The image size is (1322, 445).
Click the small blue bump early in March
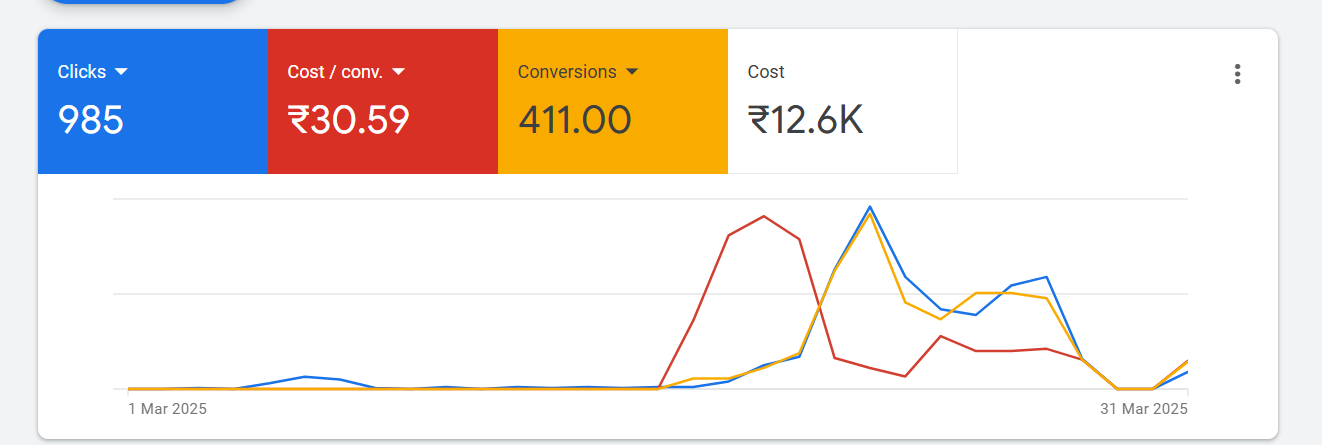tap(305, 377)
